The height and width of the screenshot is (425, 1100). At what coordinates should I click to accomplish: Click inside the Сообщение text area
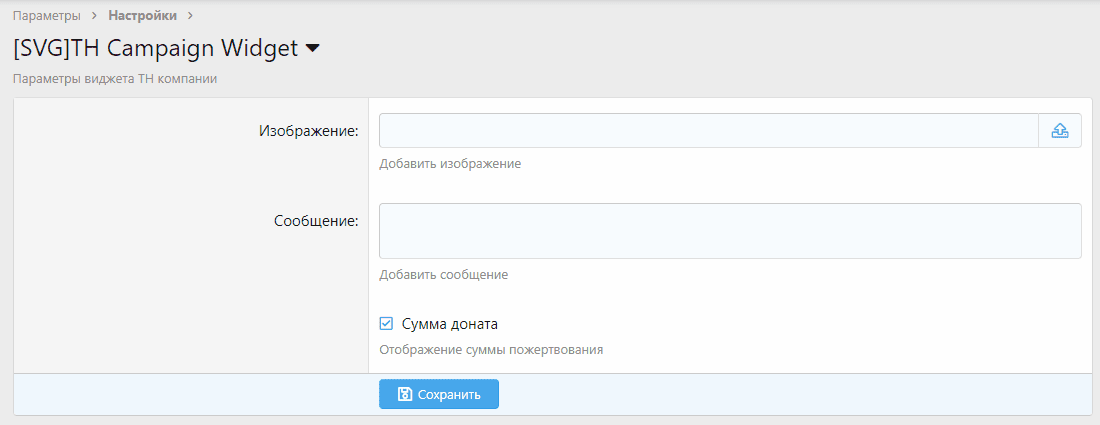pos(730,231)
